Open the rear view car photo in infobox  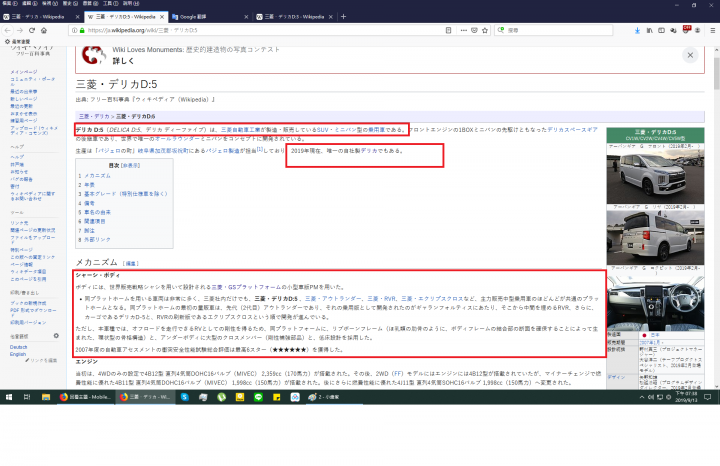pyautogui.click(x=655, y=237)
